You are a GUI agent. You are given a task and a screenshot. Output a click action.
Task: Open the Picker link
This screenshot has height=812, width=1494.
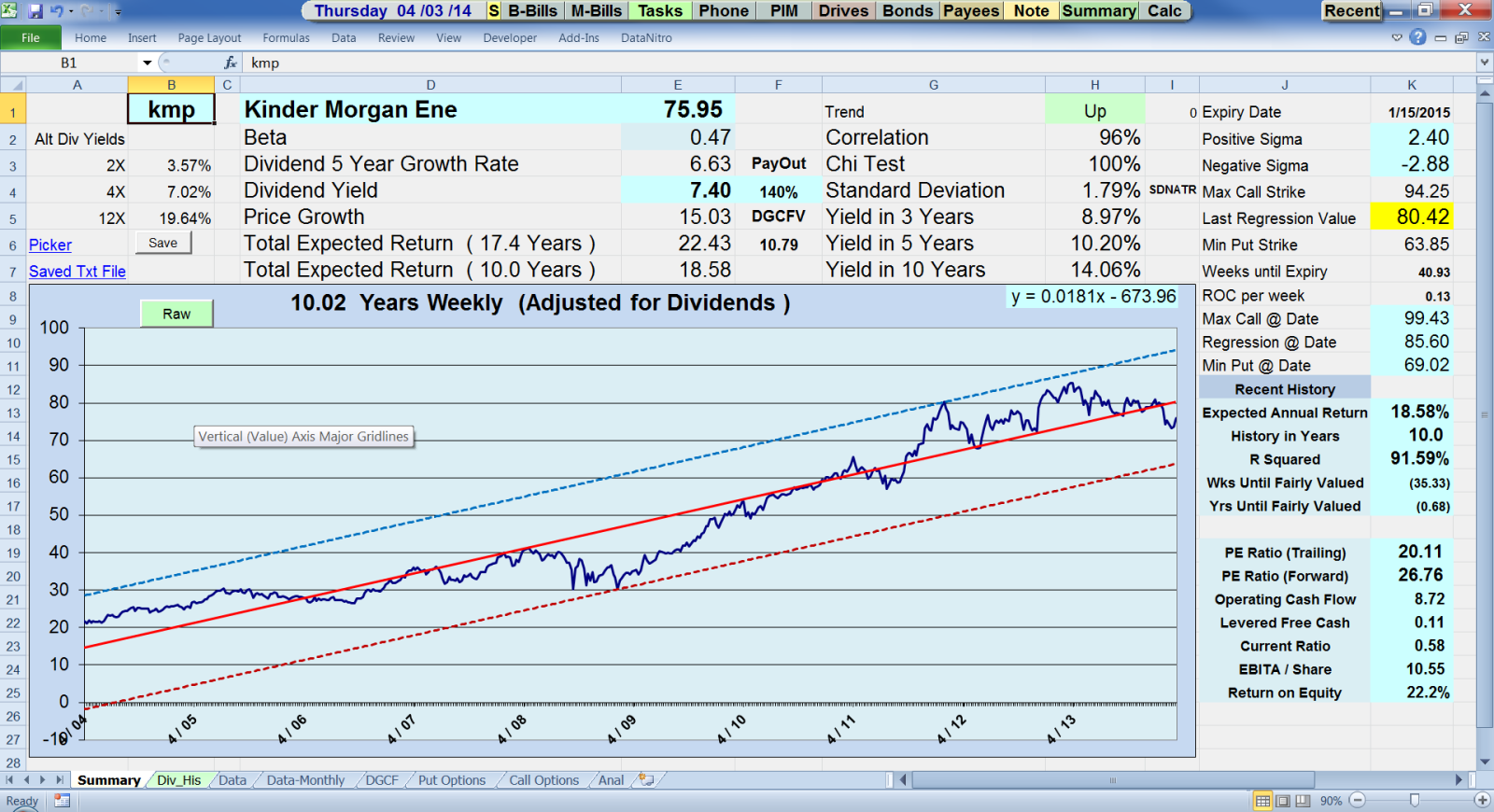(50, 245)
